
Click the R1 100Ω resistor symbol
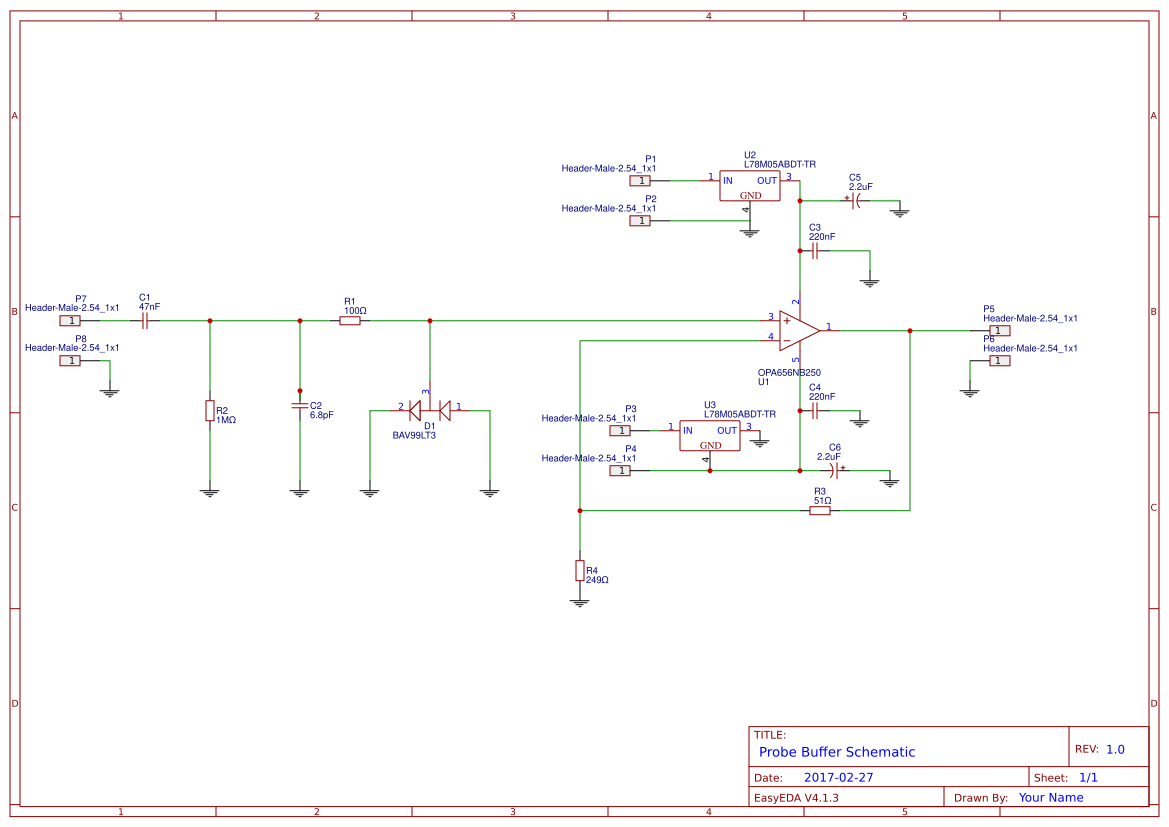pyautogui.click(x=351, y=319)
